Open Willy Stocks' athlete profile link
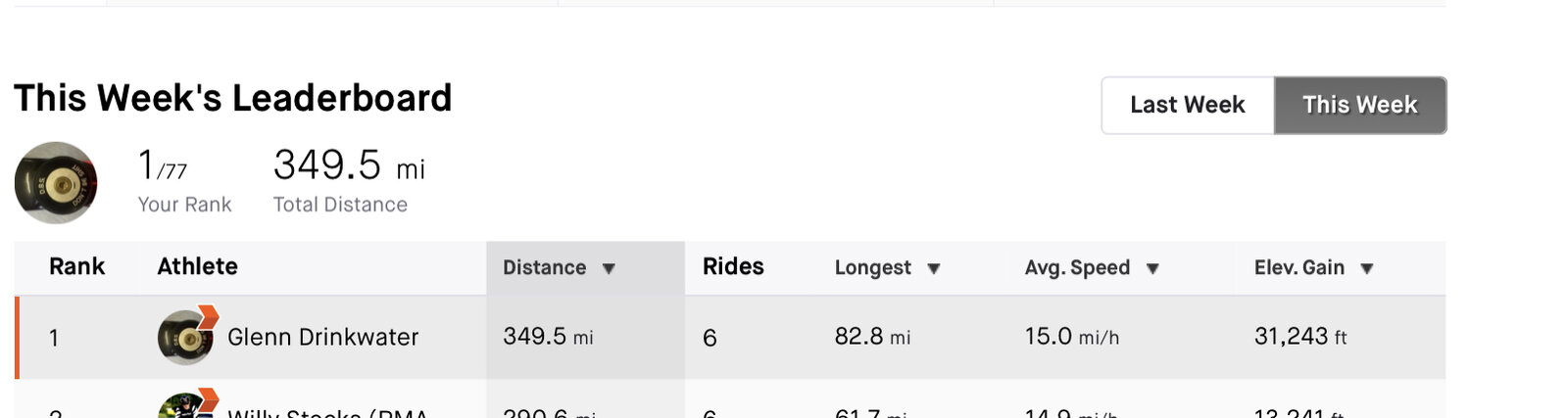The height and width of the screenshot is (418, 1568). (327, 413)
